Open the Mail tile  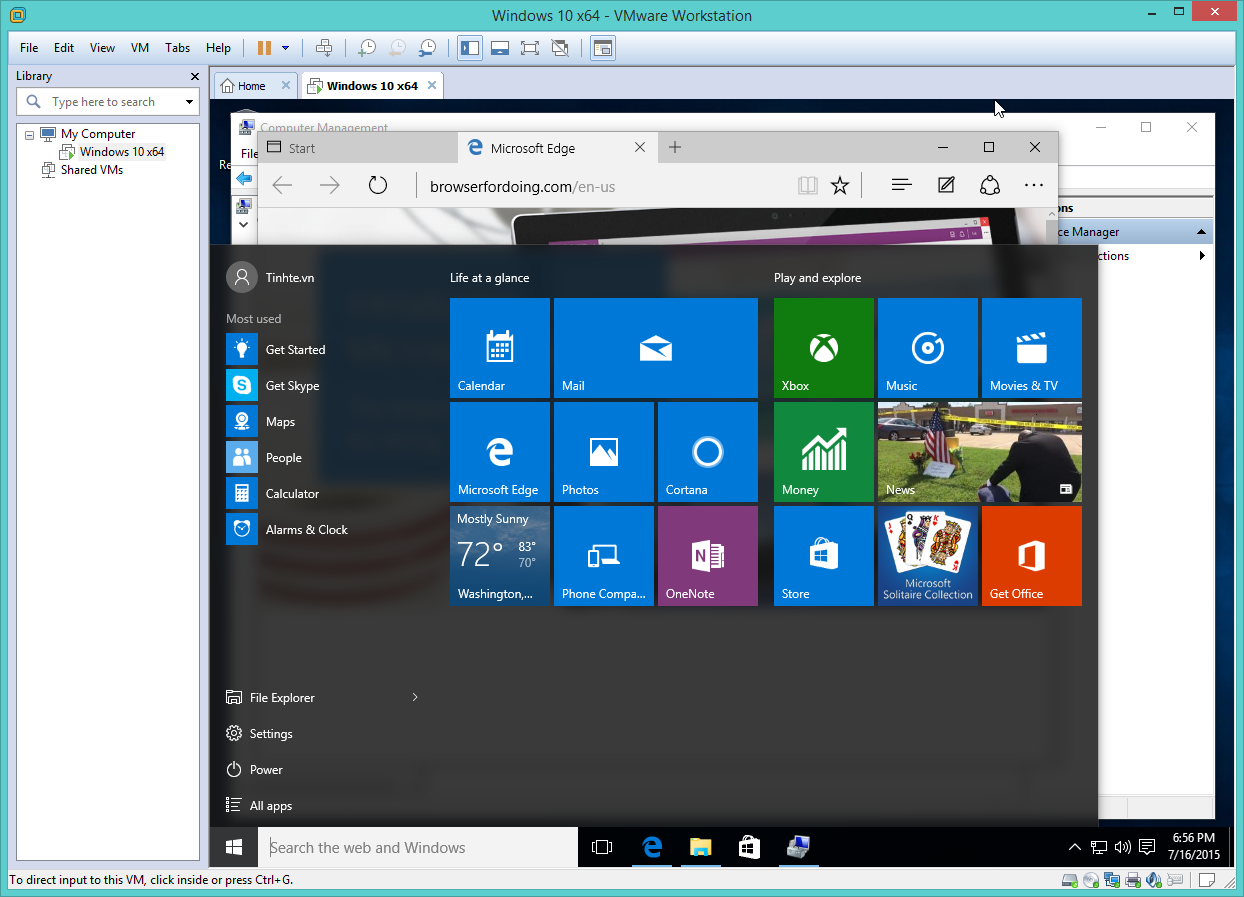pyautogui.click(x=656, y=348)
